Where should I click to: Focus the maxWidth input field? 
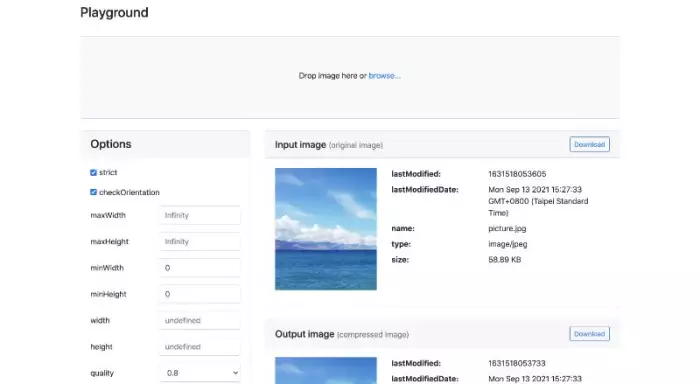(200, 215)
